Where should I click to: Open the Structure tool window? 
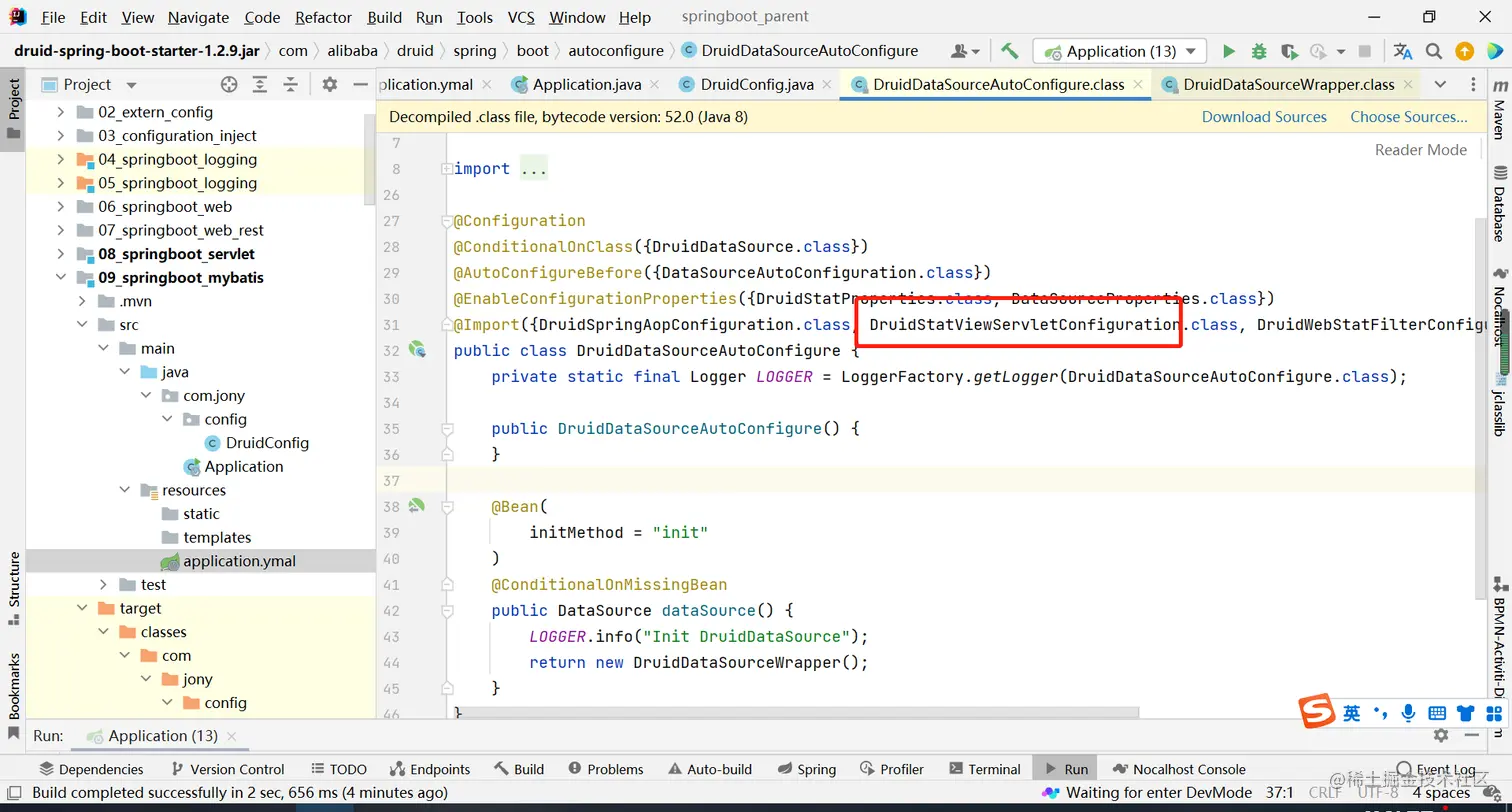pyautogui.click(x=14, y=587)
